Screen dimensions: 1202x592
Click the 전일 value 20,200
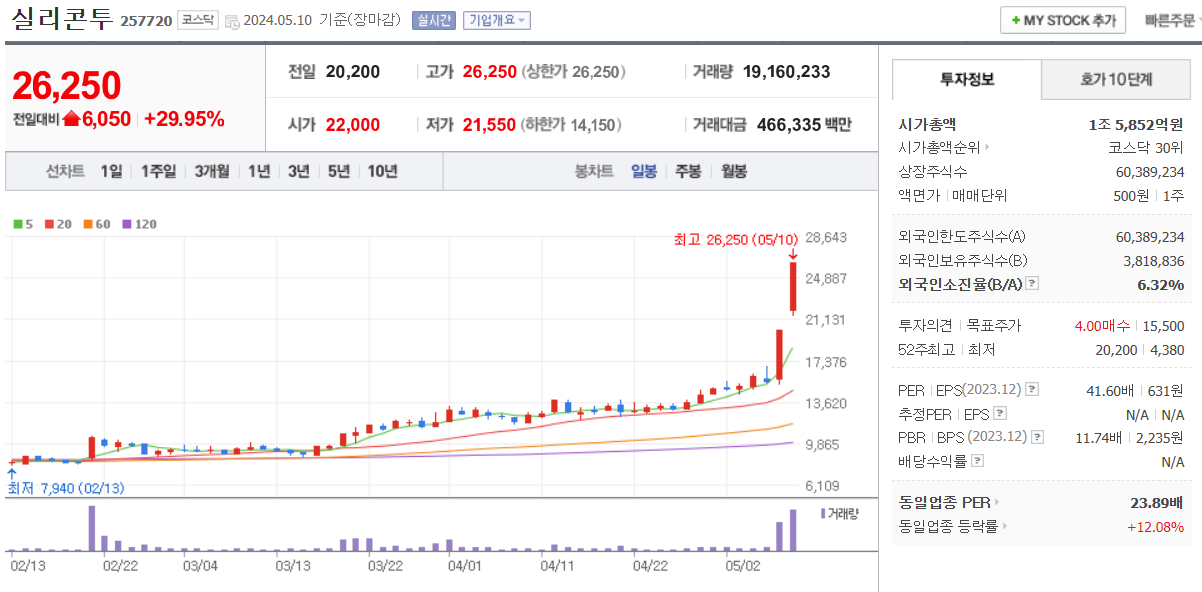352,72
